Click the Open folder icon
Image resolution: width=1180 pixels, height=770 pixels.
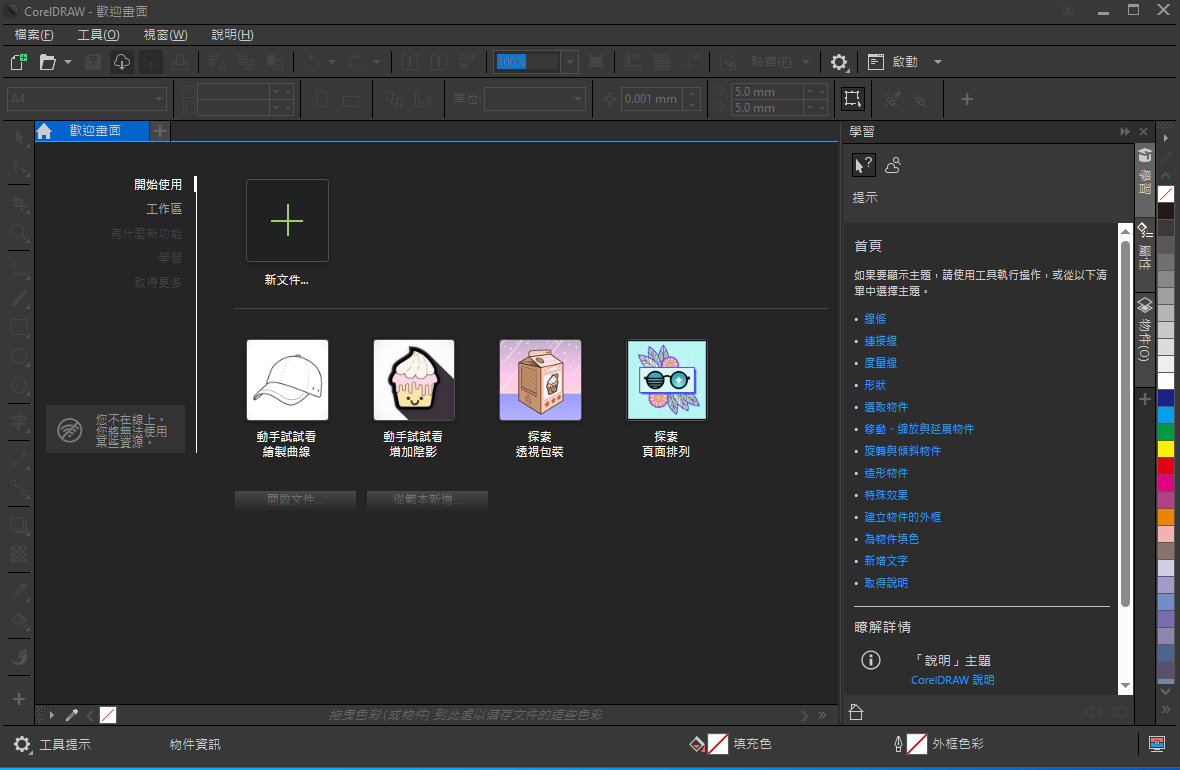point(47,62)
